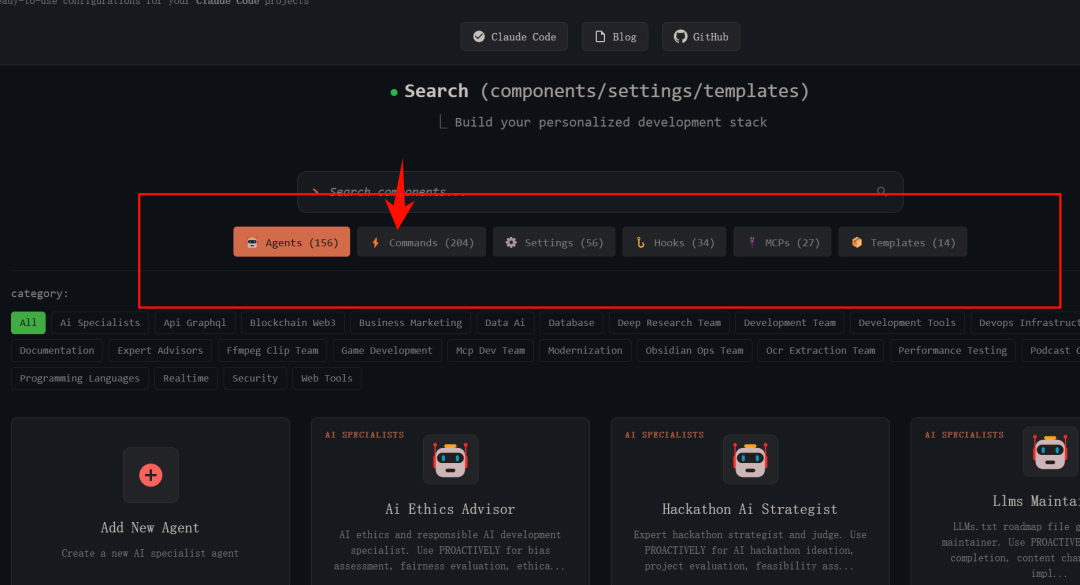Click the red plus Add New Agent icon
This screenshot has height=585, width=1080.
151,475
